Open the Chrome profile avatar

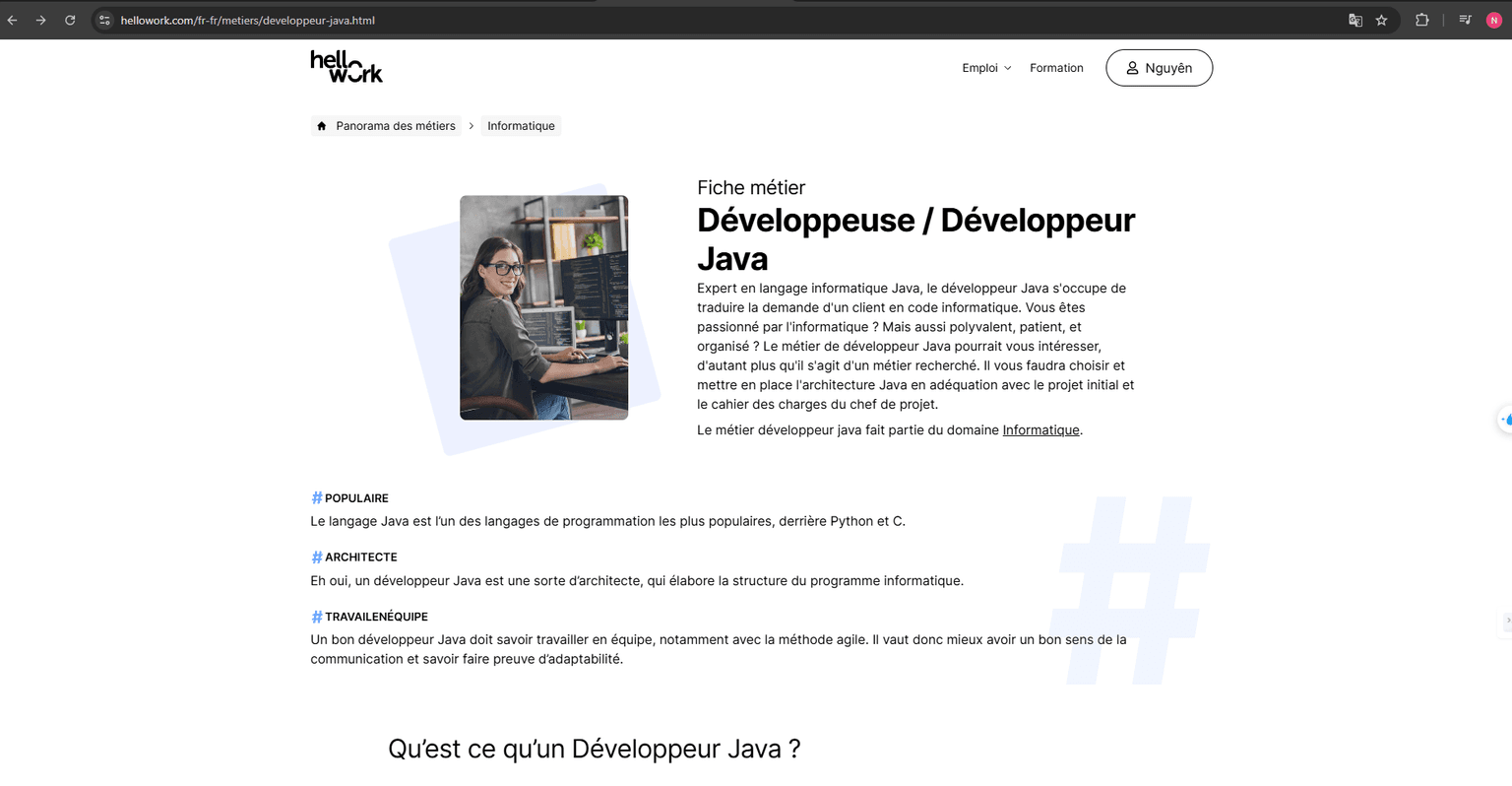(x=1494, y=20)
